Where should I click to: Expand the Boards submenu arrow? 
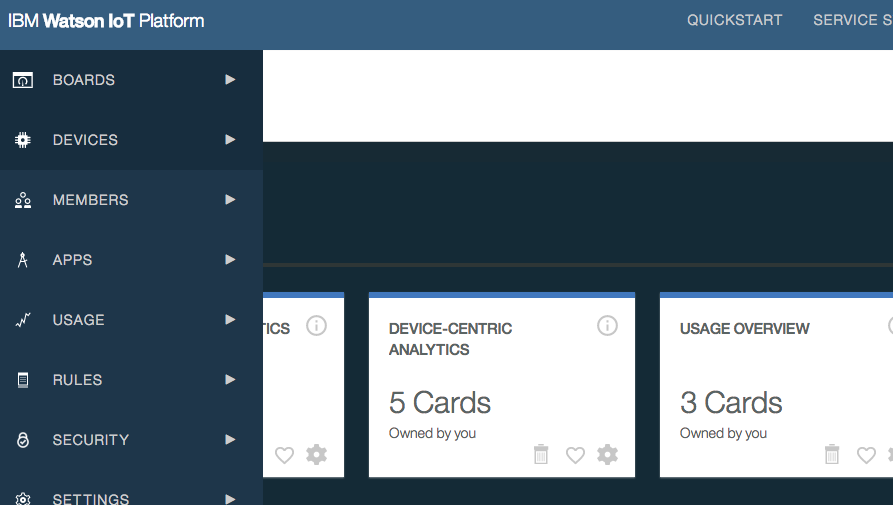[x=230, y=80]
